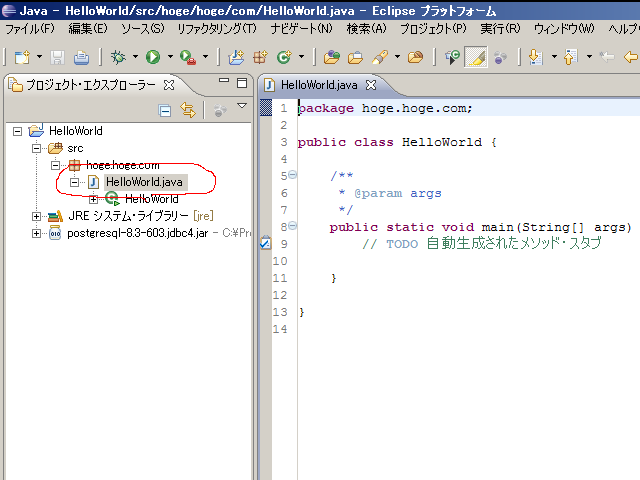The width and height of the screenshot is (640, 480).
Task: Expand the JRE システム・ライブラリー node
Action: coord(36,216)
